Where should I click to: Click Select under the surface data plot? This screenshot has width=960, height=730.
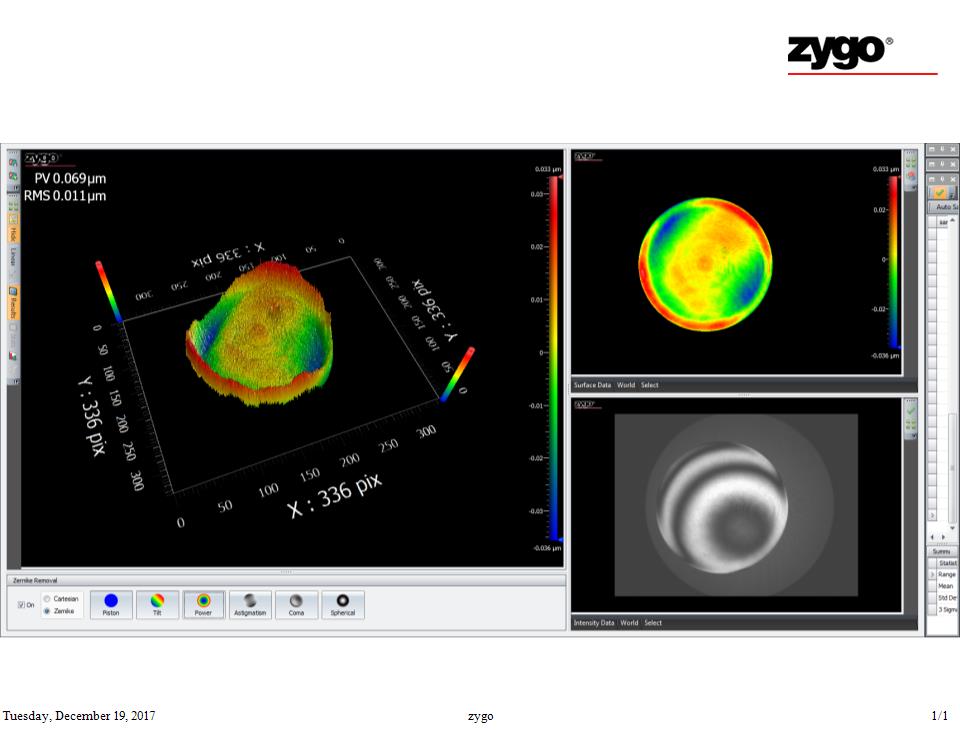click(x=649, y=385)
